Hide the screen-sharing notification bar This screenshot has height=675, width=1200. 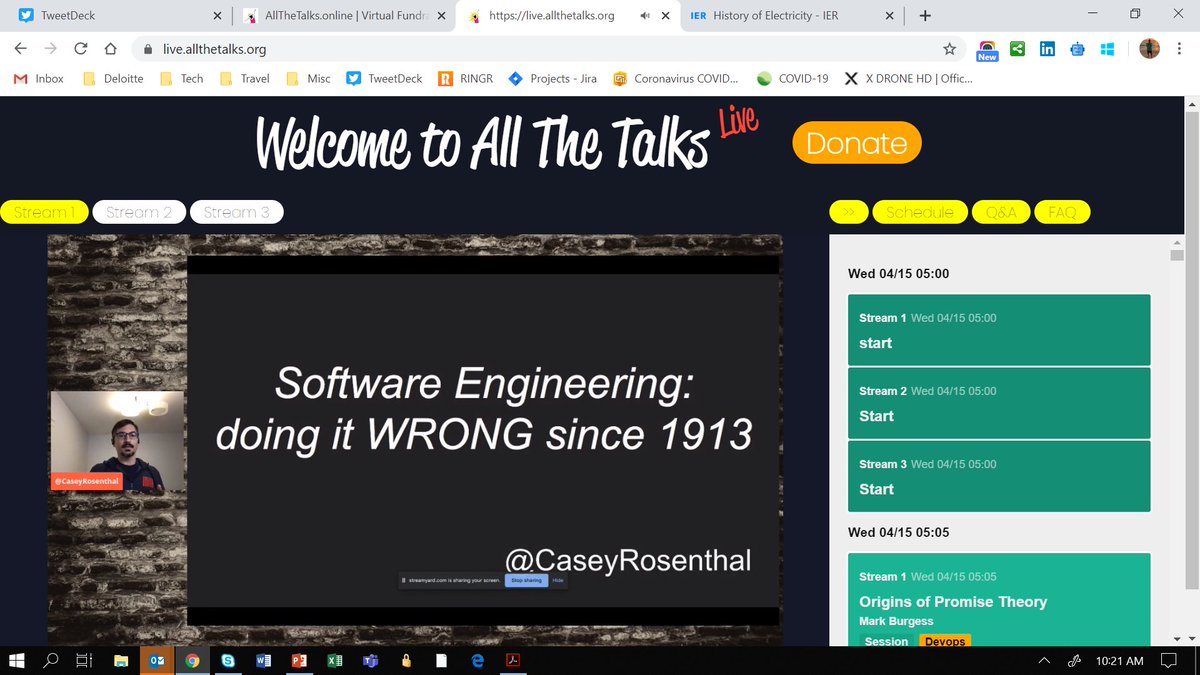tap(558, 580)
